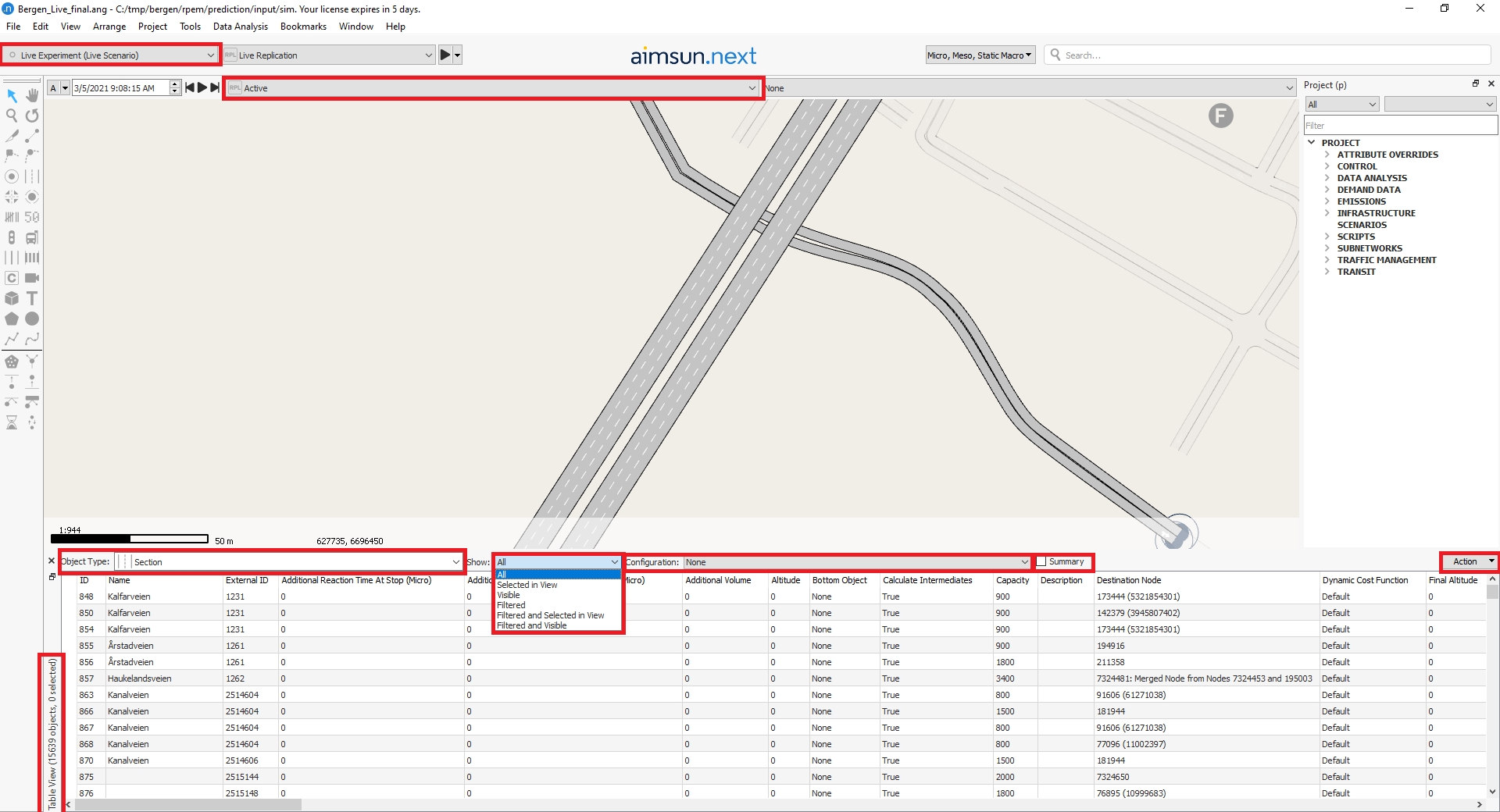Enable the Summary checkbox

coord(1041,562)
